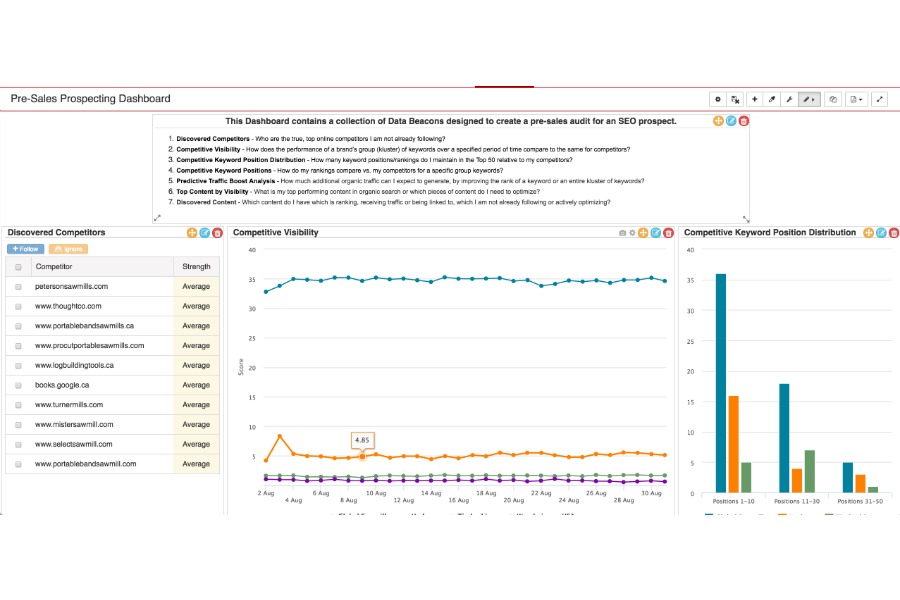Select the header checkbox in the Competitor table
Image resolution: width=900 pixels, height=600 pixels.
17,266
